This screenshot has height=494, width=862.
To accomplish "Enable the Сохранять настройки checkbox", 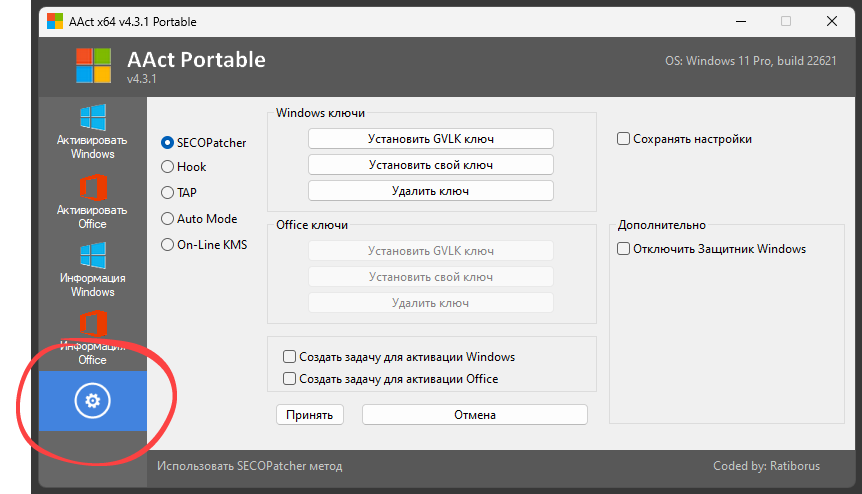I will click(x=624, y=140).
